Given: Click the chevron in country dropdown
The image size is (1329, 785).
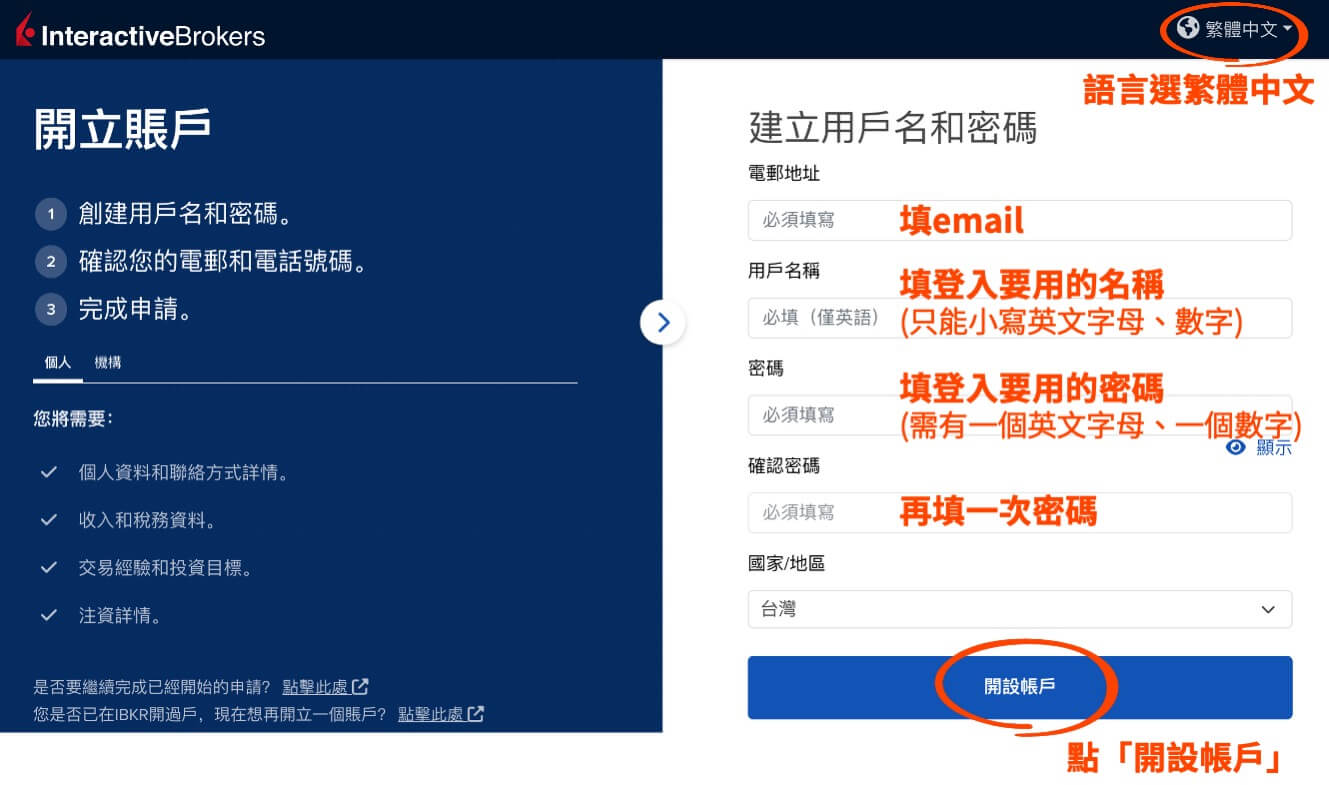Looking at the screenshot, I should point(1268,609).
